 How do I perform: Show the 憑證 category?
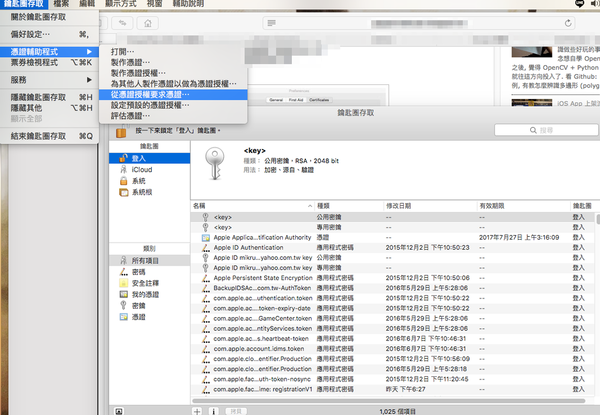[149, 317]
